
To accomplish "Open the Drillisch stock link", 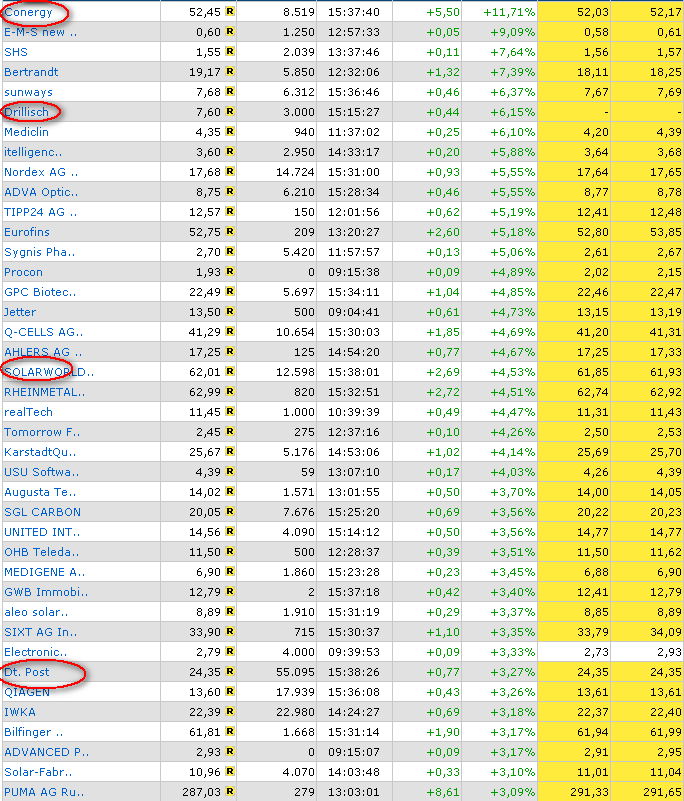I will click(26, 112).
